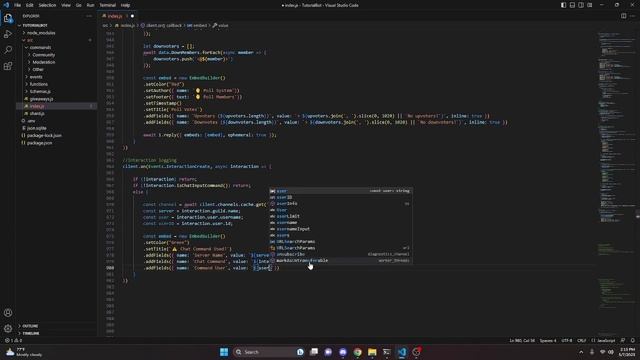Toggle the secondary sidebar layout icon

581,5
